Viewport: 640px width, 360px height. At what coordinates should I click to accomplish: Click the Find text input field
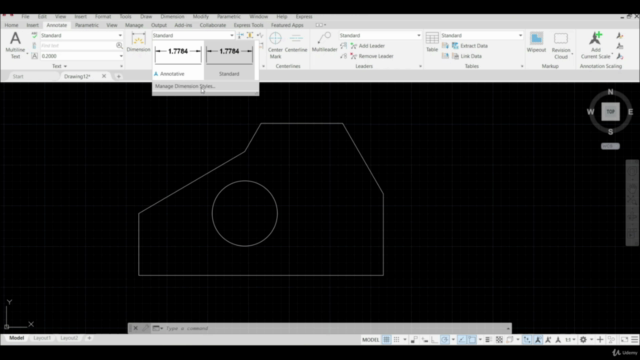click(77, 46)
